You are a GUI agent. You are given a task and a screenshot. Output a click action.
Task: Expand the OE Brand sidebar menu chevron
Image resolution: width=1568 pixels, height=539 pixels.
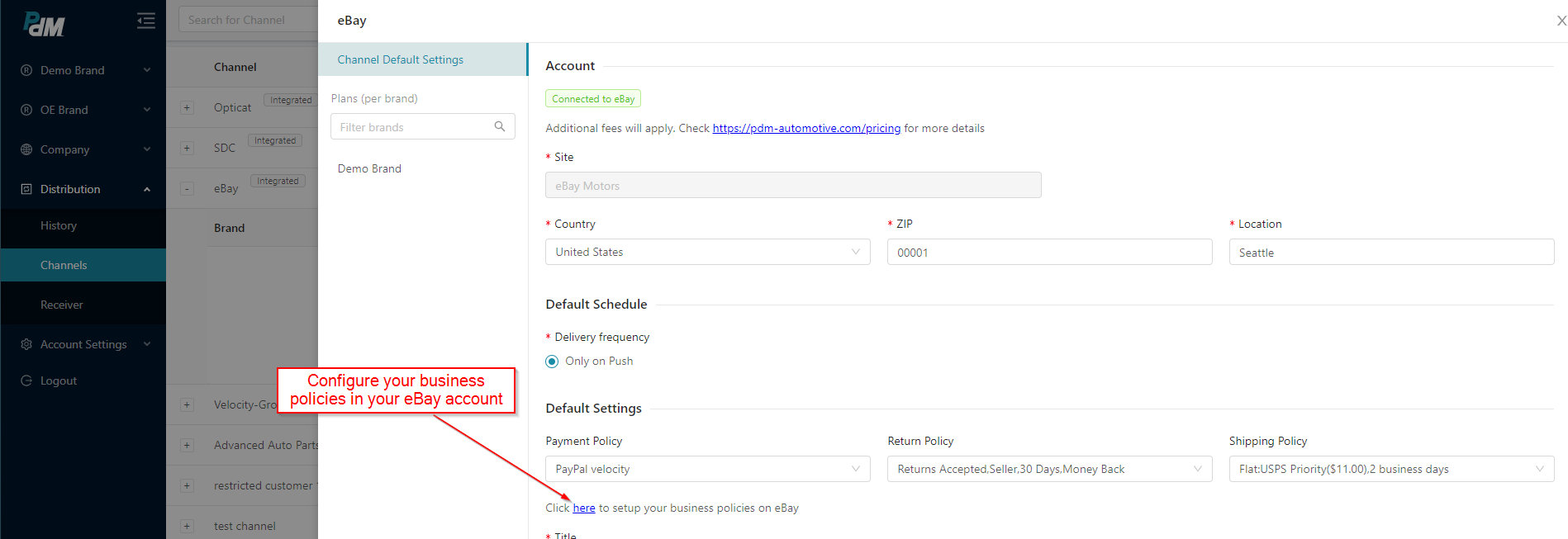pos(147,110)
